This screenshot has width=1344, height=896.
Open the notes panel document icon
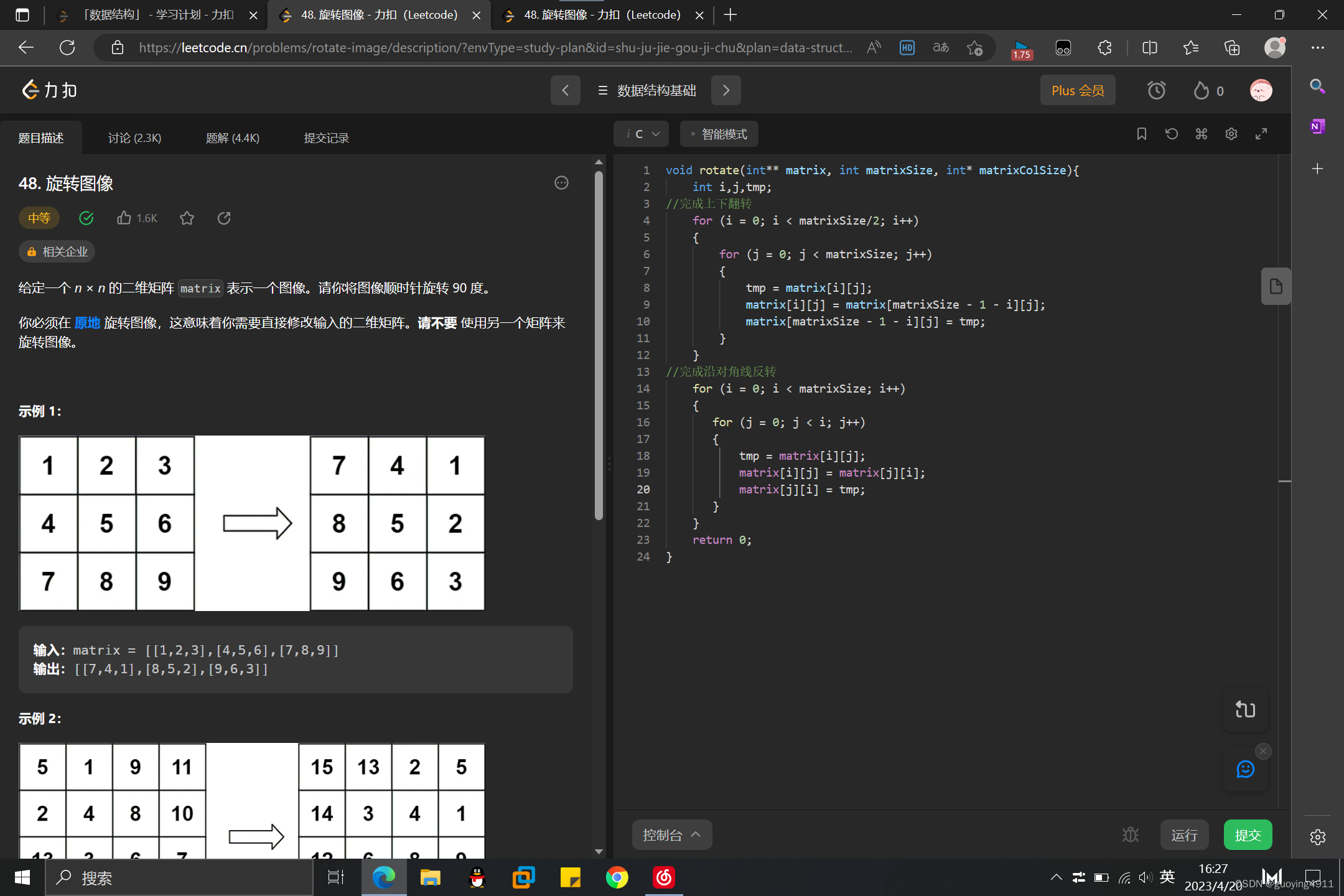point(1276,286)
